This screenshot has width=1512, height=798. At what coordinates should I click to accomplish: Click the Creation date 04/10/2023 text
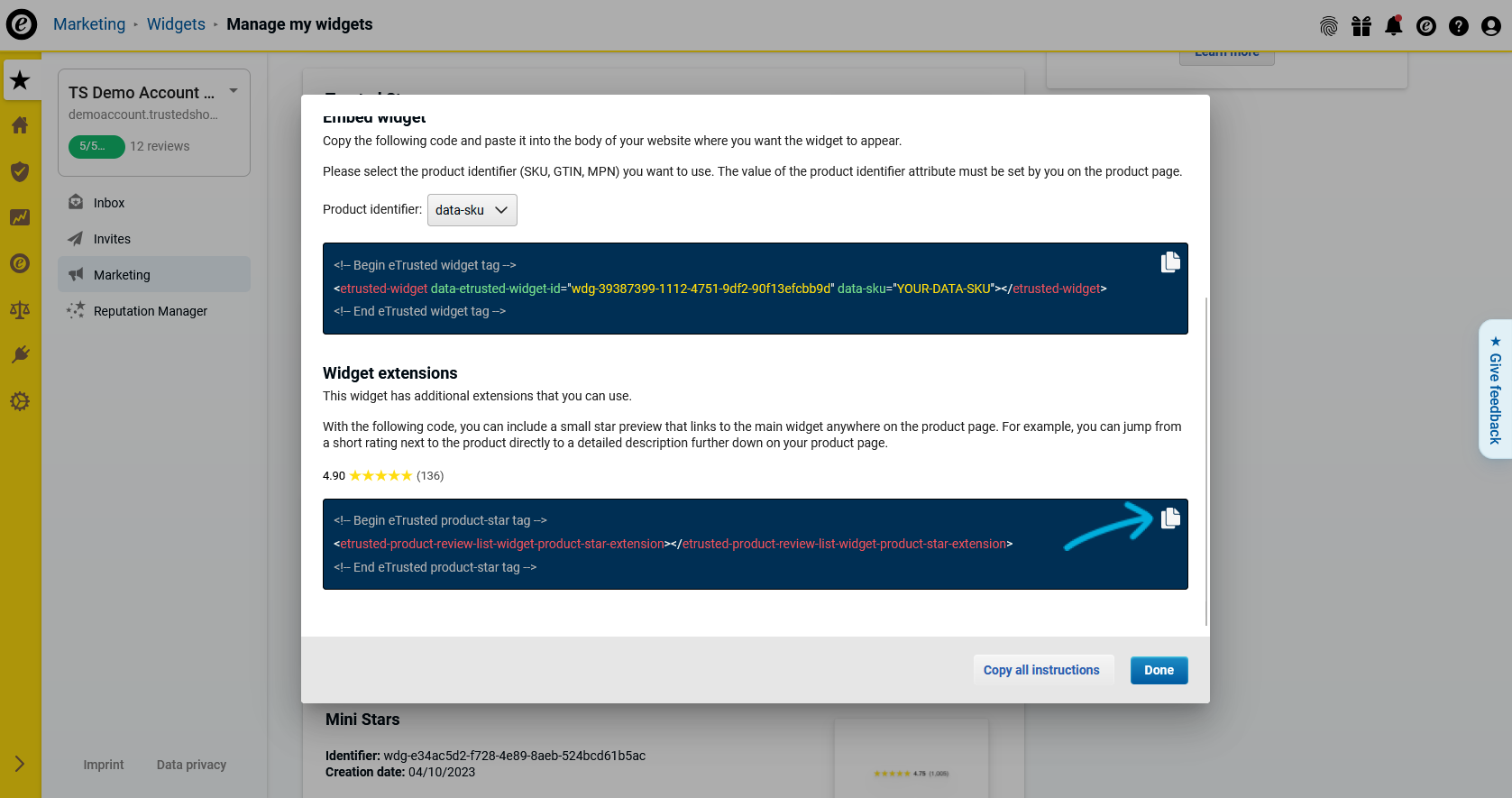[x=400, y=772]
